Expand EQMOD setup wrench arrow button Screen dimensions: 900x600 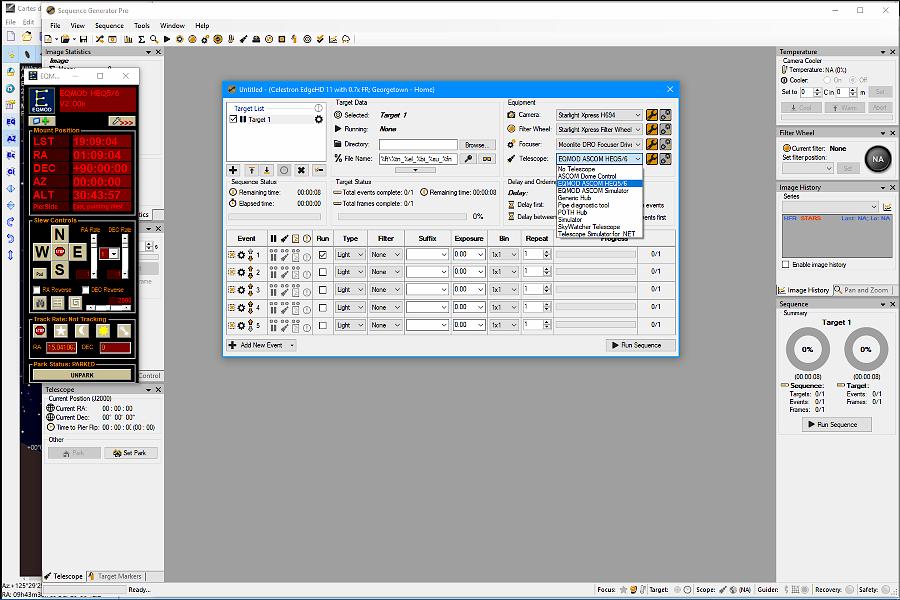122,121
